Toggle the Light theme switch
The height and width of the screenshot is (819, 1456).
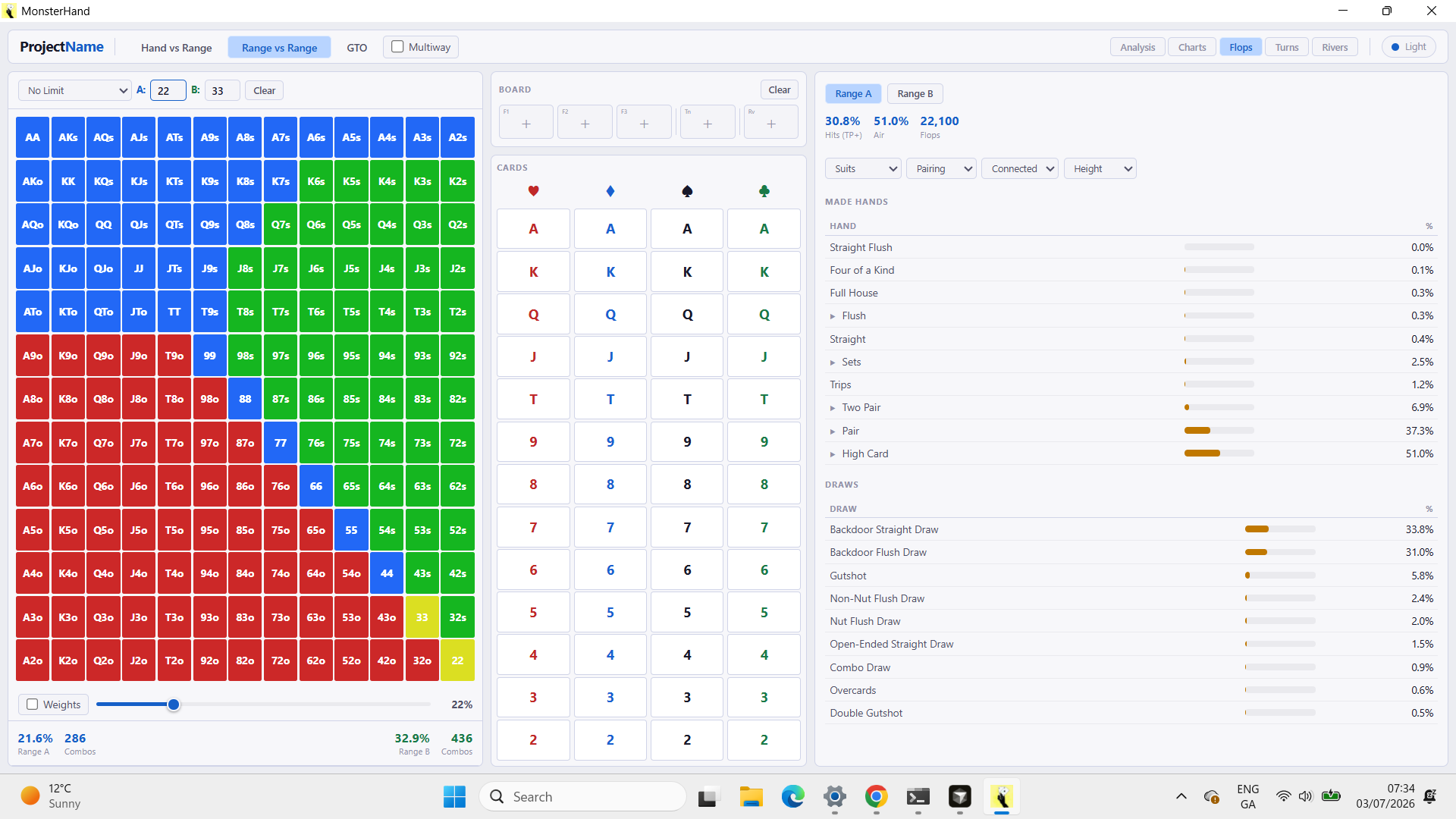[x=1409, y=47]
